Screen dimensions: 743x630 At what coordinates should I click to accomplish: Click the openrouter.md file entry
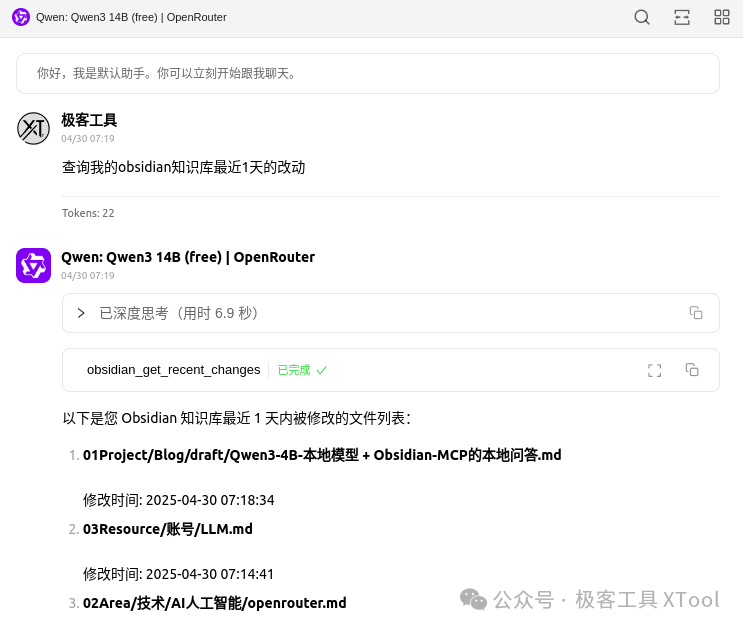click(x=214, y=603)
